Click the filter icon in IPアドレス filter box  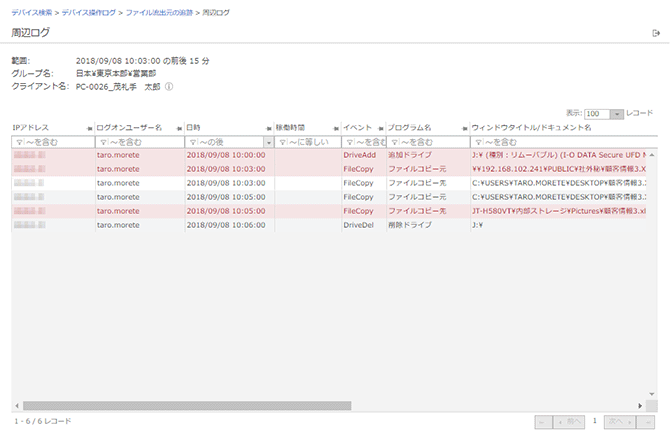click(x=19, y=142)
